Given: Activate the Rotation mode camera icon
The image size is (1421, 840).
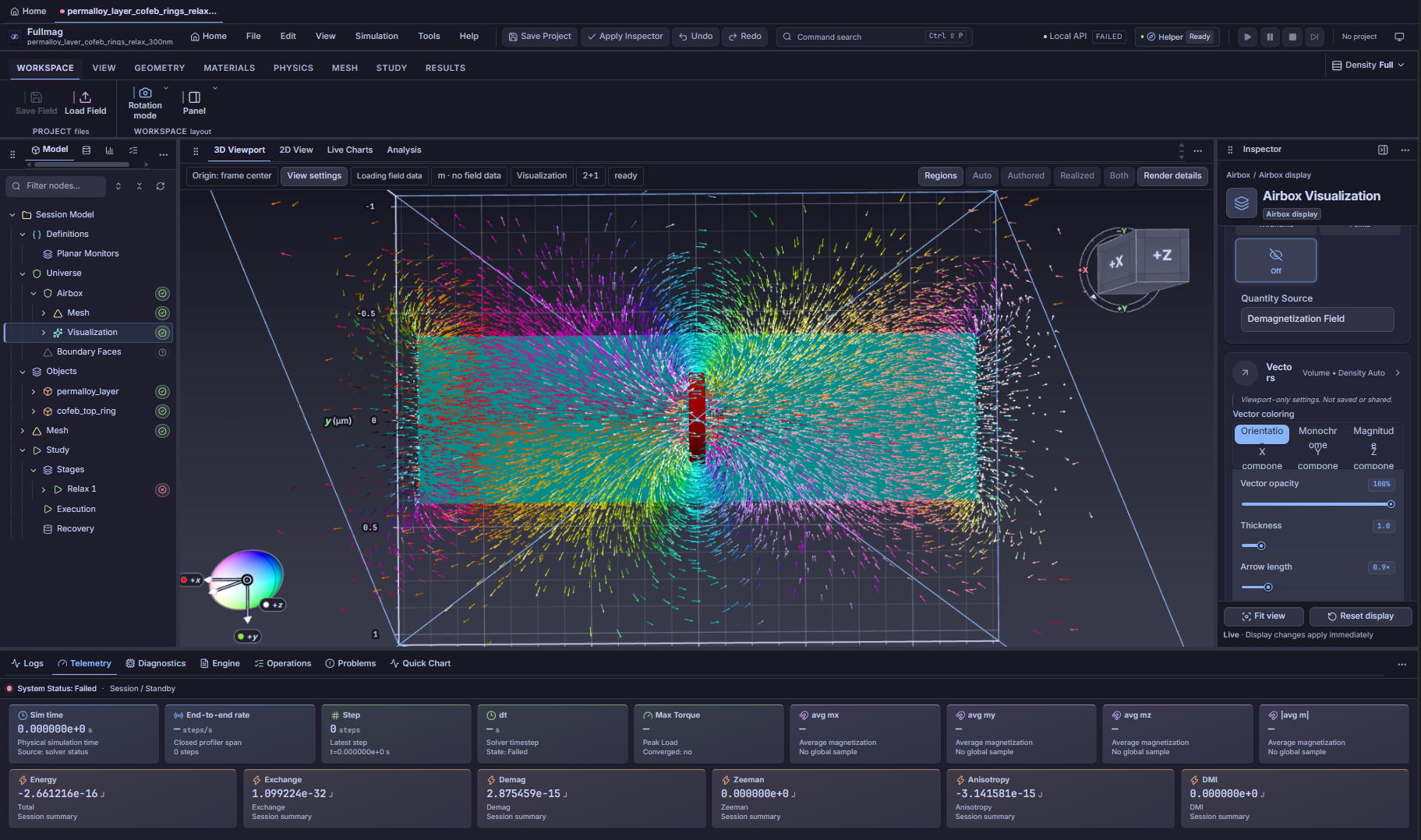Looking at the screenshot, I should pyautogui.click(x=145, y=93).
